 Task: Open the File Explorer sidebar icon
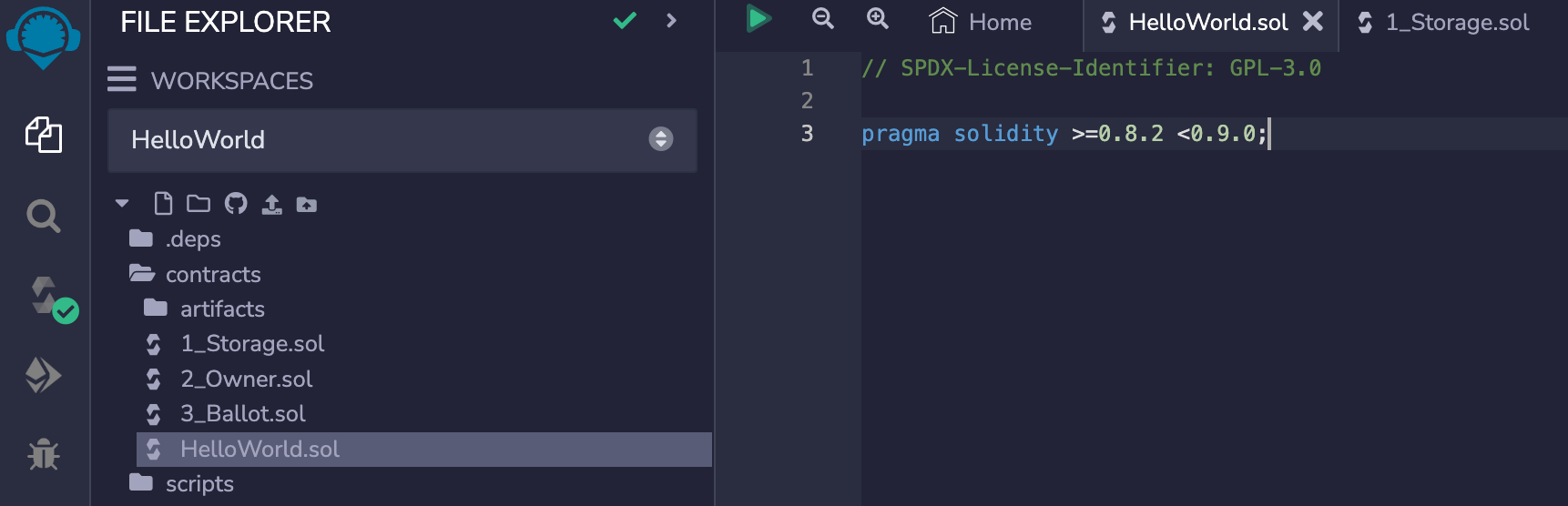44,135
